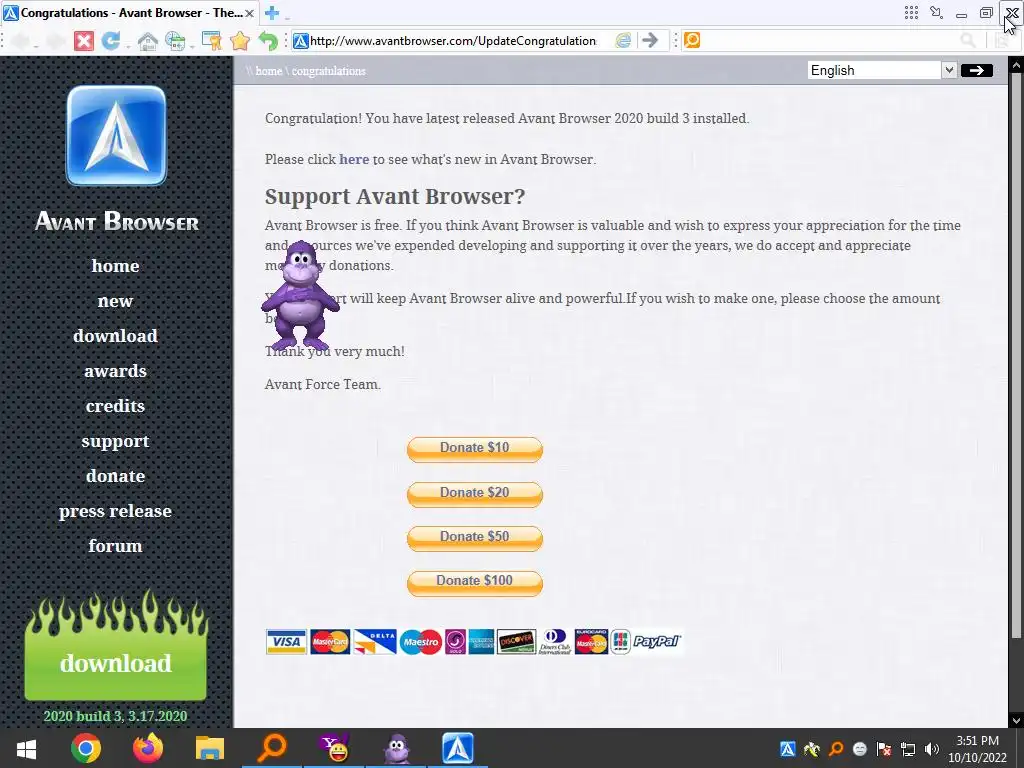Screen dimensions: 1024x768
Task: Click the BonziBuddy taskbar icon
Action: 396,748
